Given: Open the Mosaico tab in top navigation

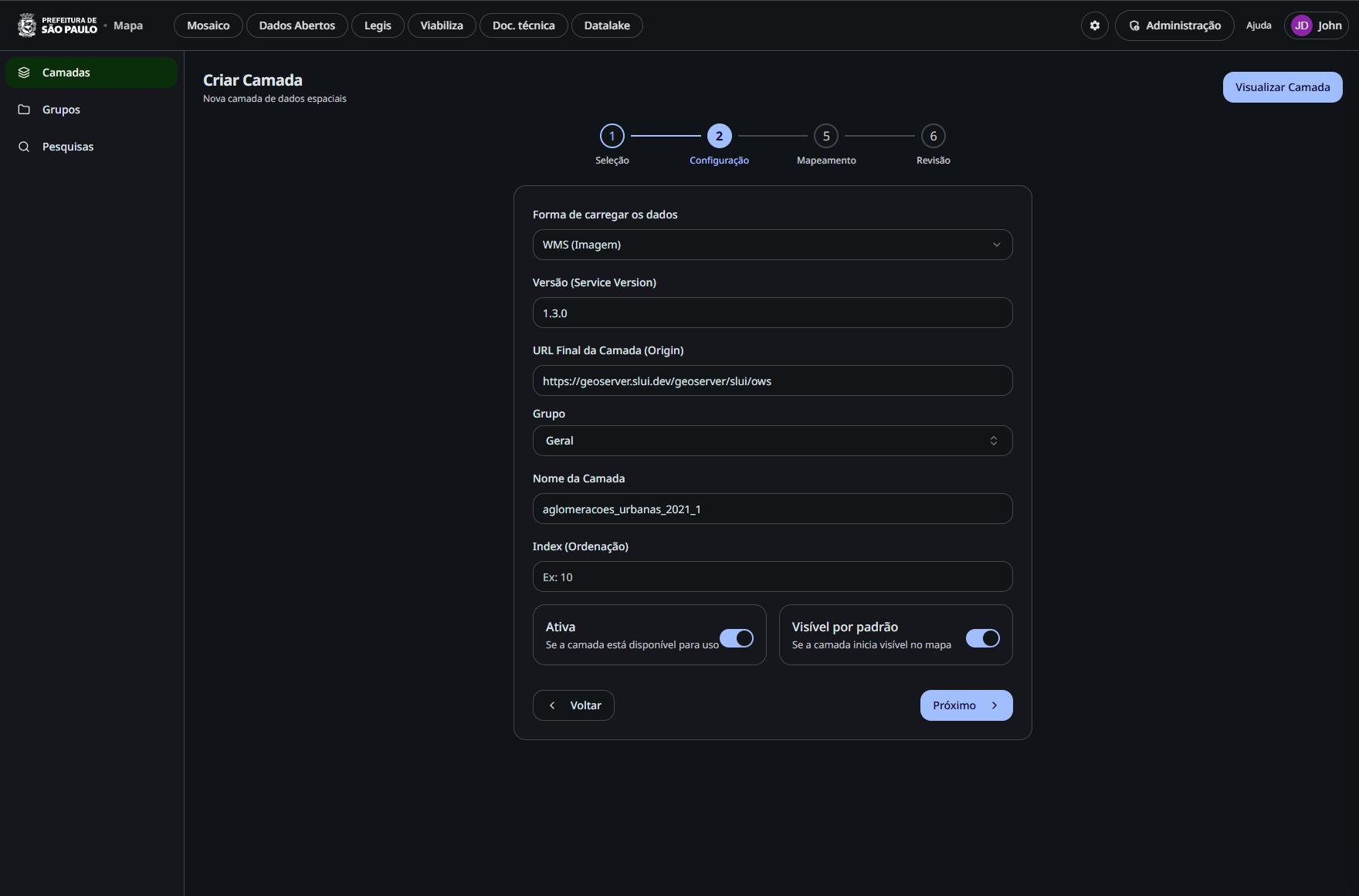Looking at the screenshot, I should (x=208, y=25).
